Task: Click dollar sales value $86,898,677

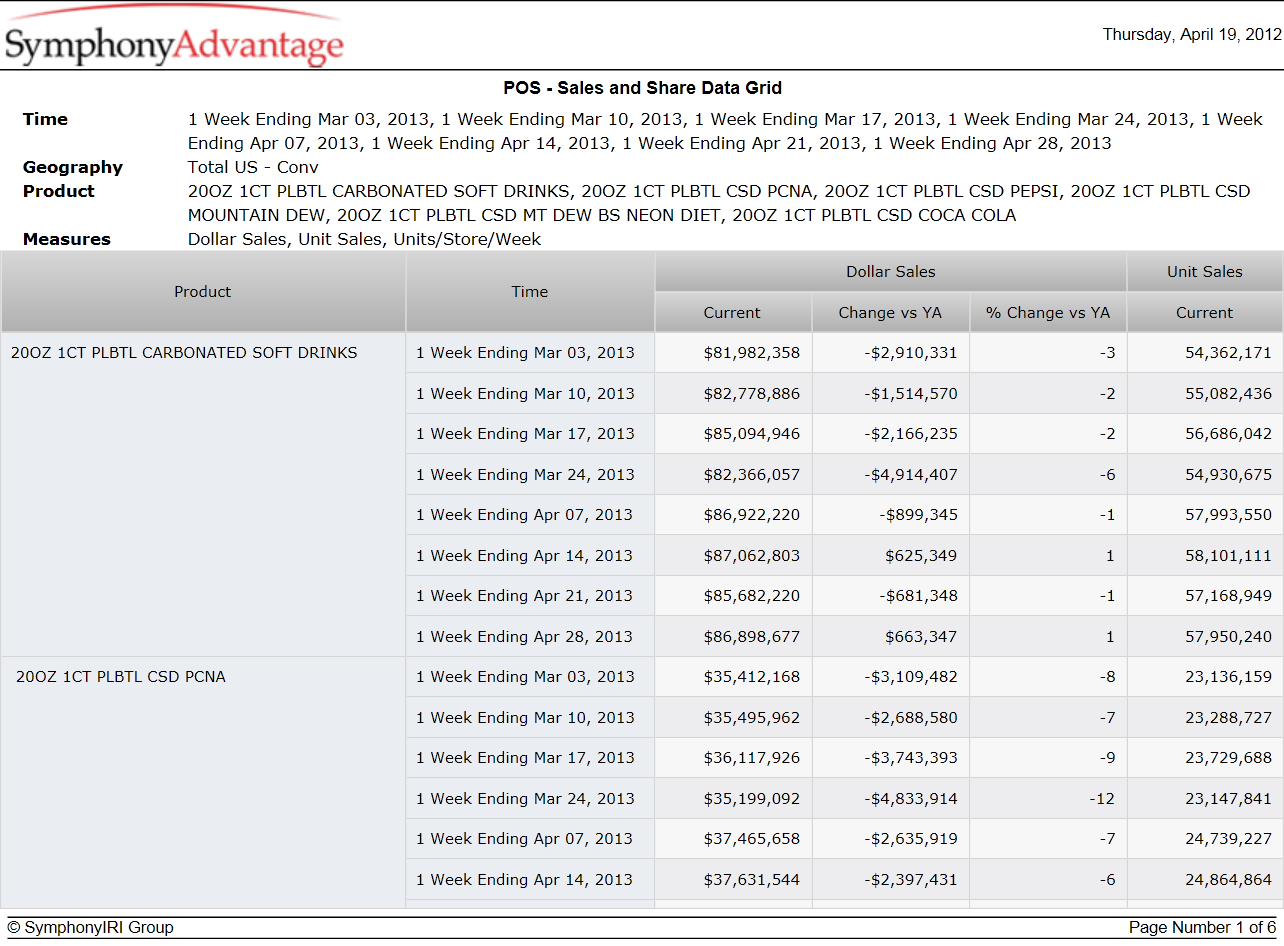Action: click(752, 637)
